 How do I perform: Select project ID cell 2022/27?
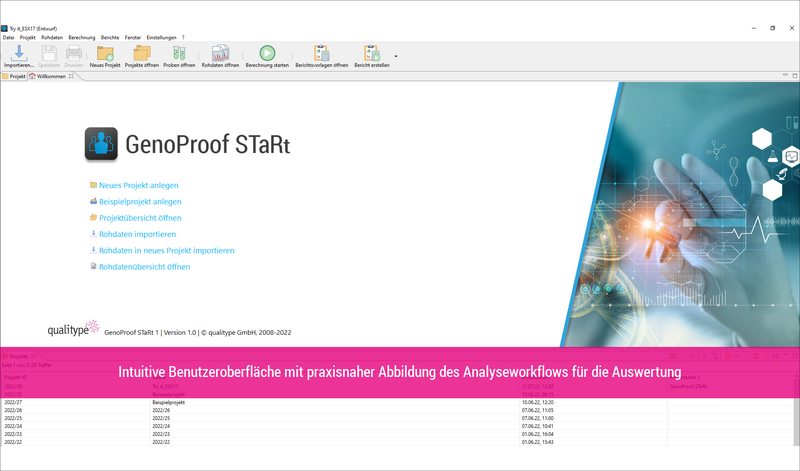[13, 402]
